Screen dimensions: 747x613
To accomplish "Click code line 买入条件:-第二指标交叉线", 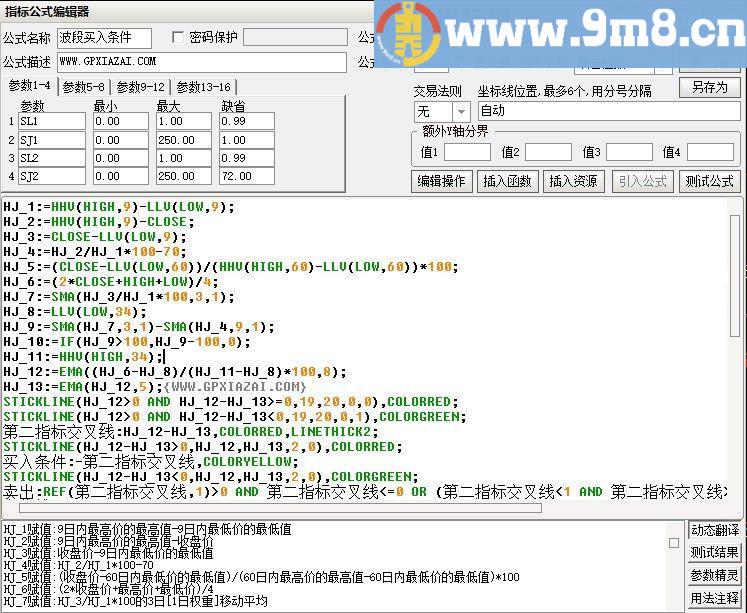I will pos(151,462).
